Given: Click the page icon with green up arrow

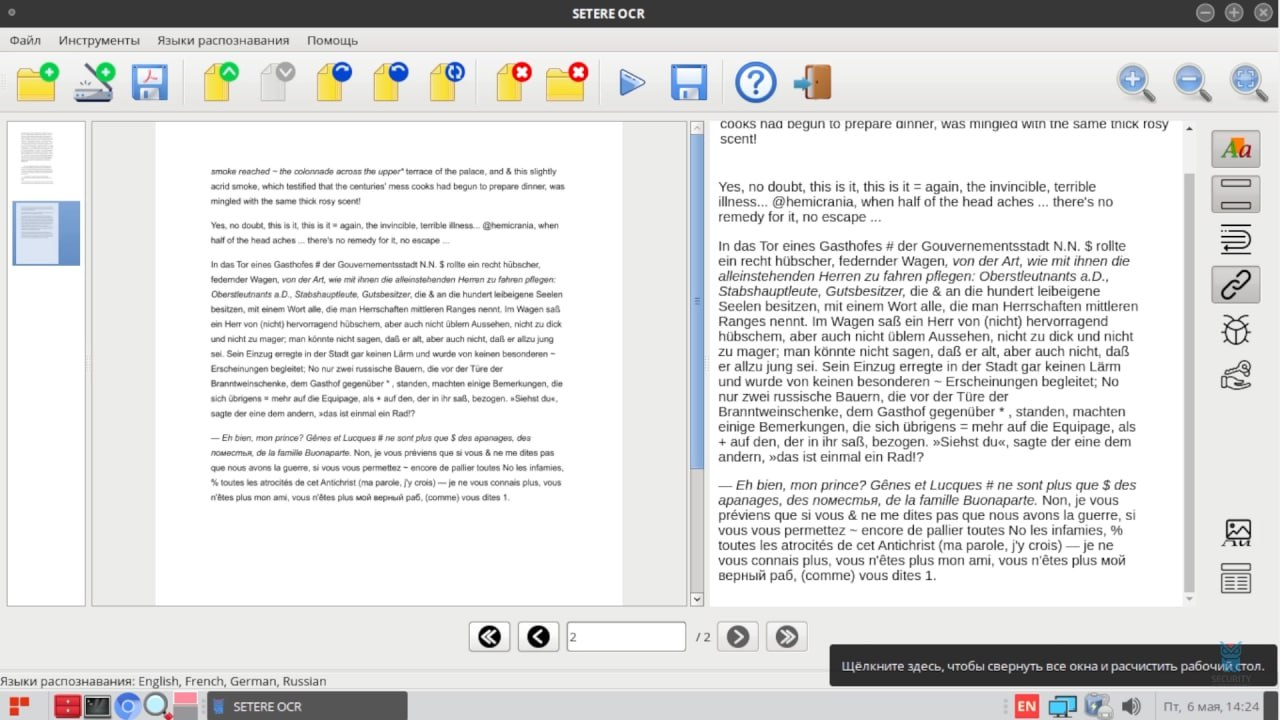Looking at the screenshot, I should [221, 82].
